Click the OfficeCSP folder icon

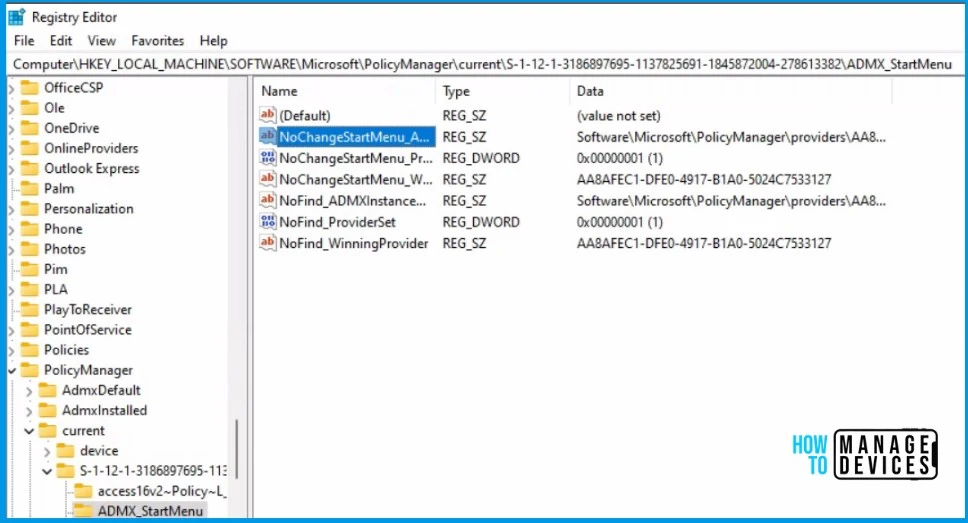29,88
